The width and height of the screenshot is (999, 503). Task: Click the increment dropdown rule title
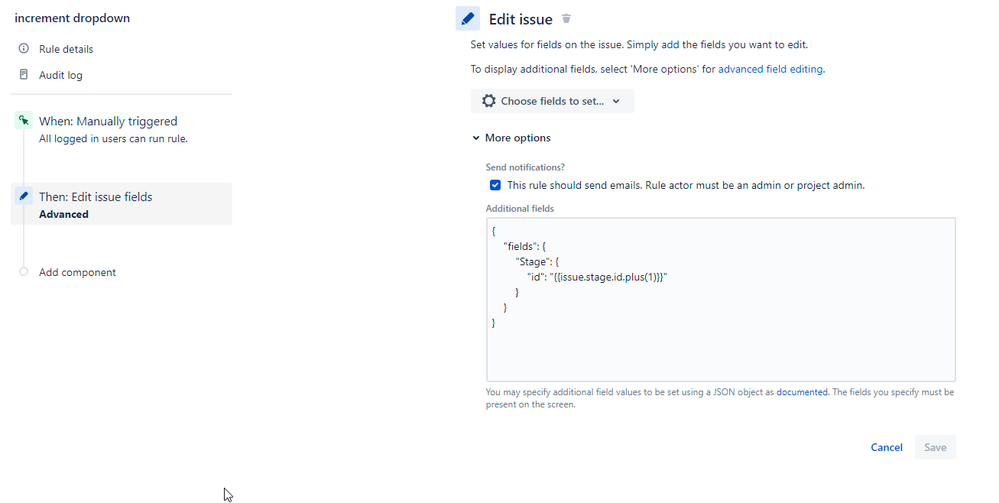click(72, 18)
